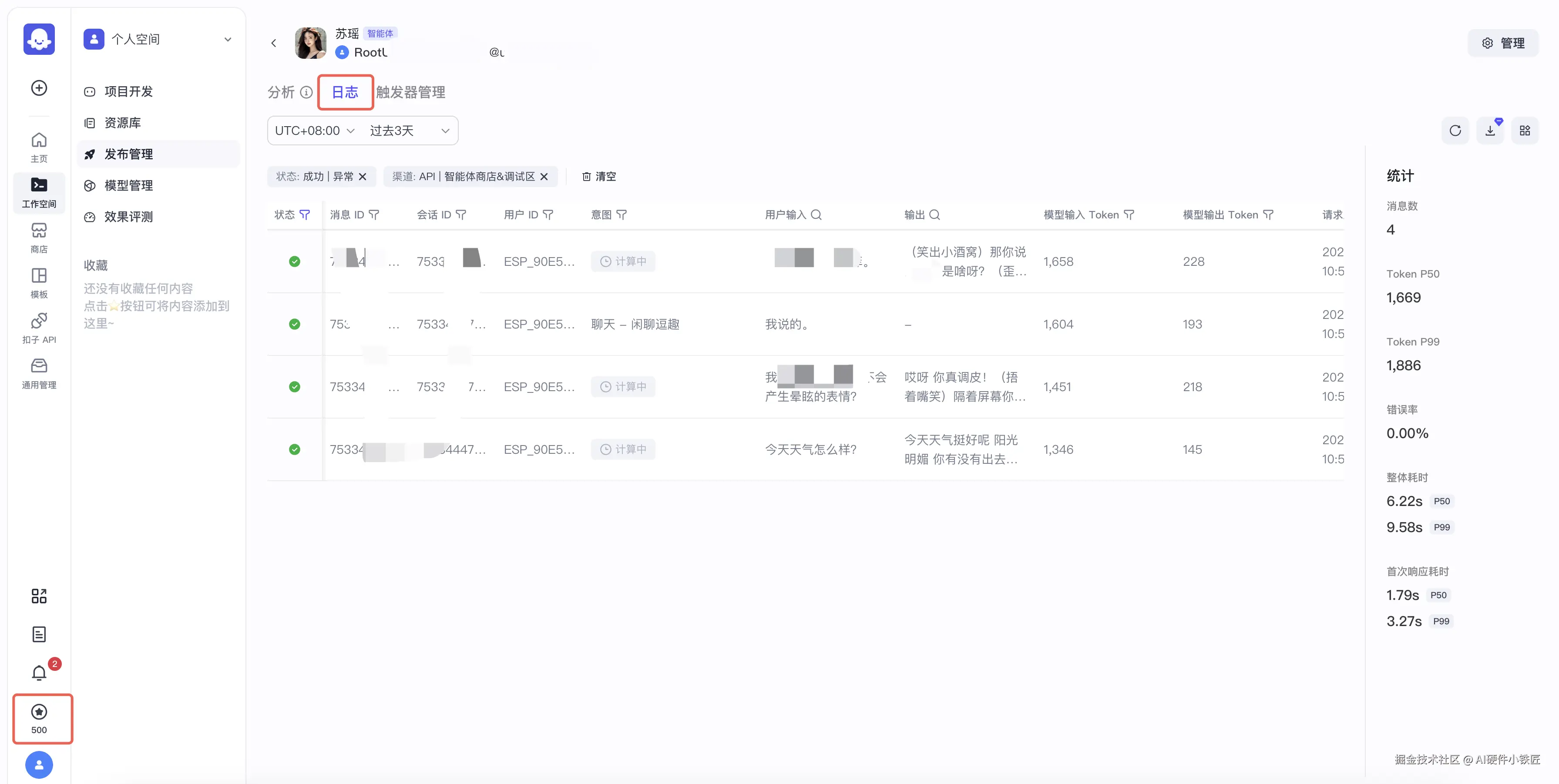This screenshot has width=1559, height=784.
Task: Open the column layout grid icon
Action: 1525,131
